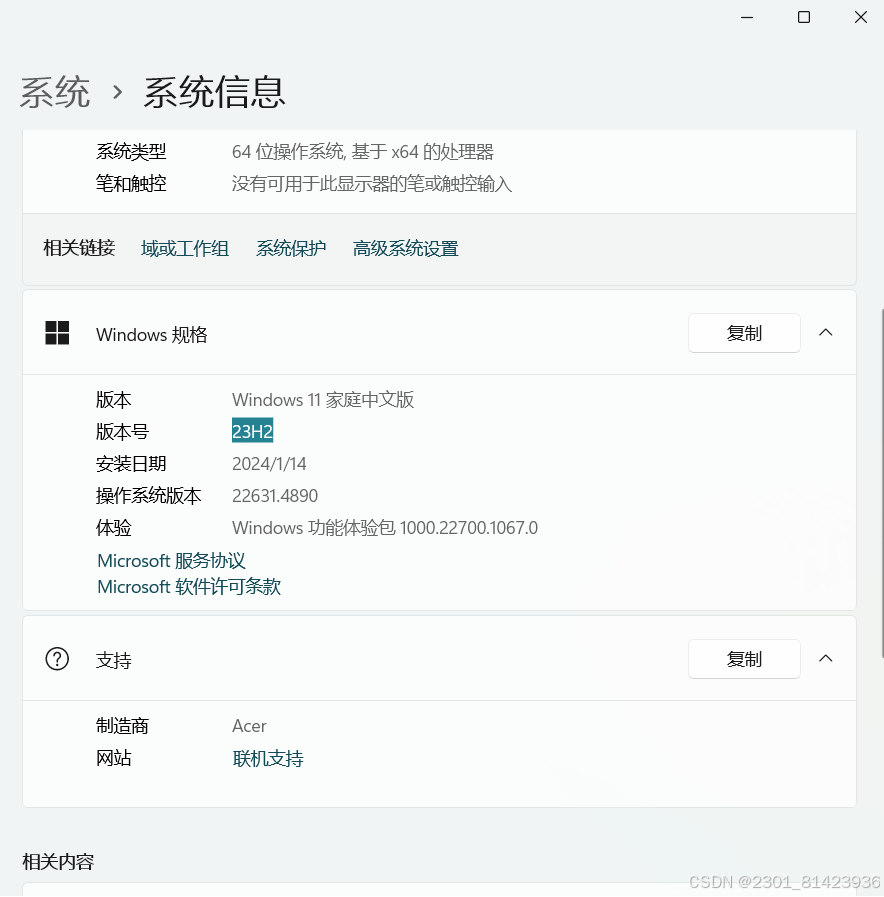Click the 安装日期 label
This screenshot has height=897, width=884.
(x=131, y=464)
